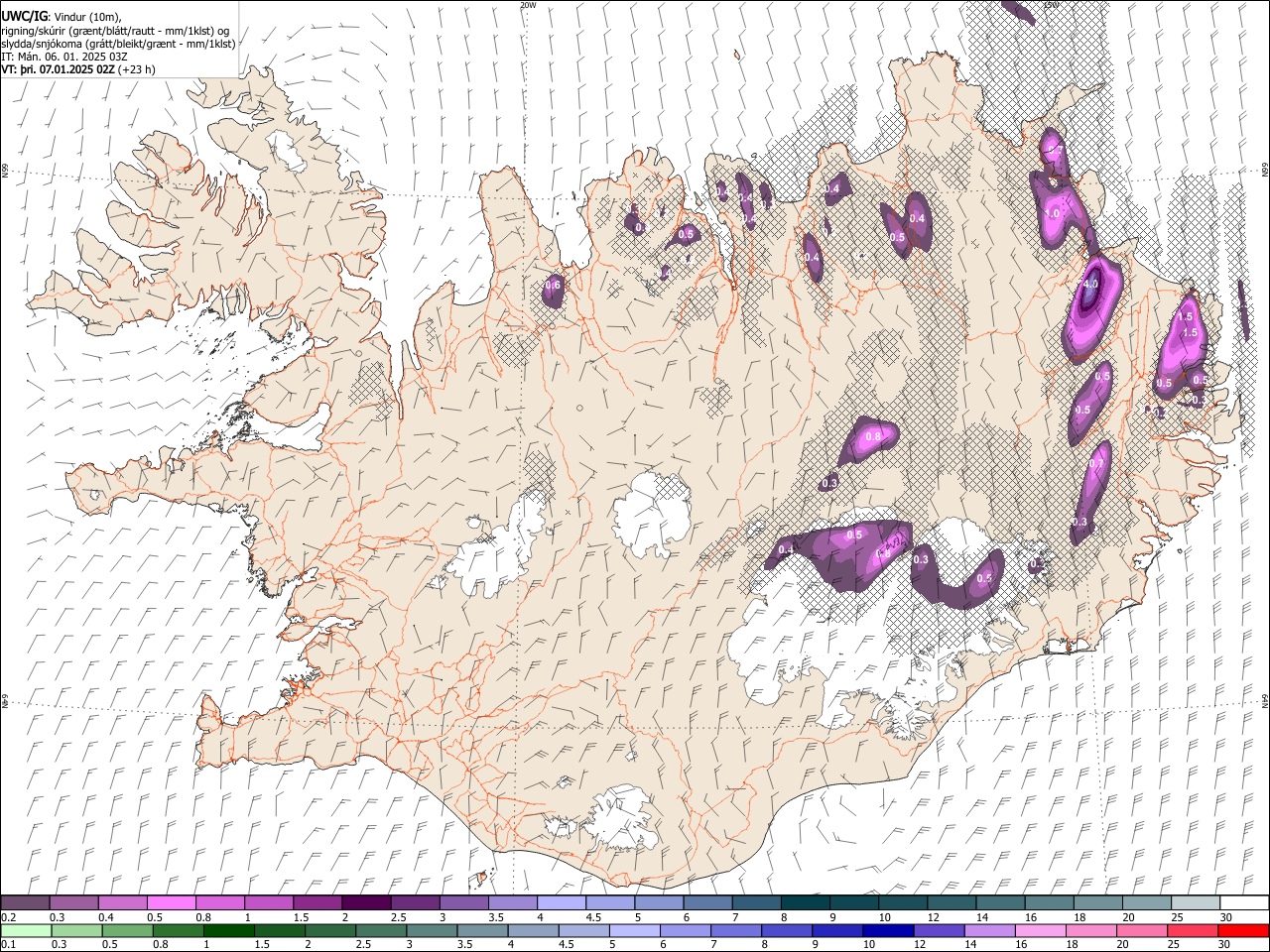Select lower legend swatch between 0.3 and 0.5
The image size is (1270, 952).
74,931
